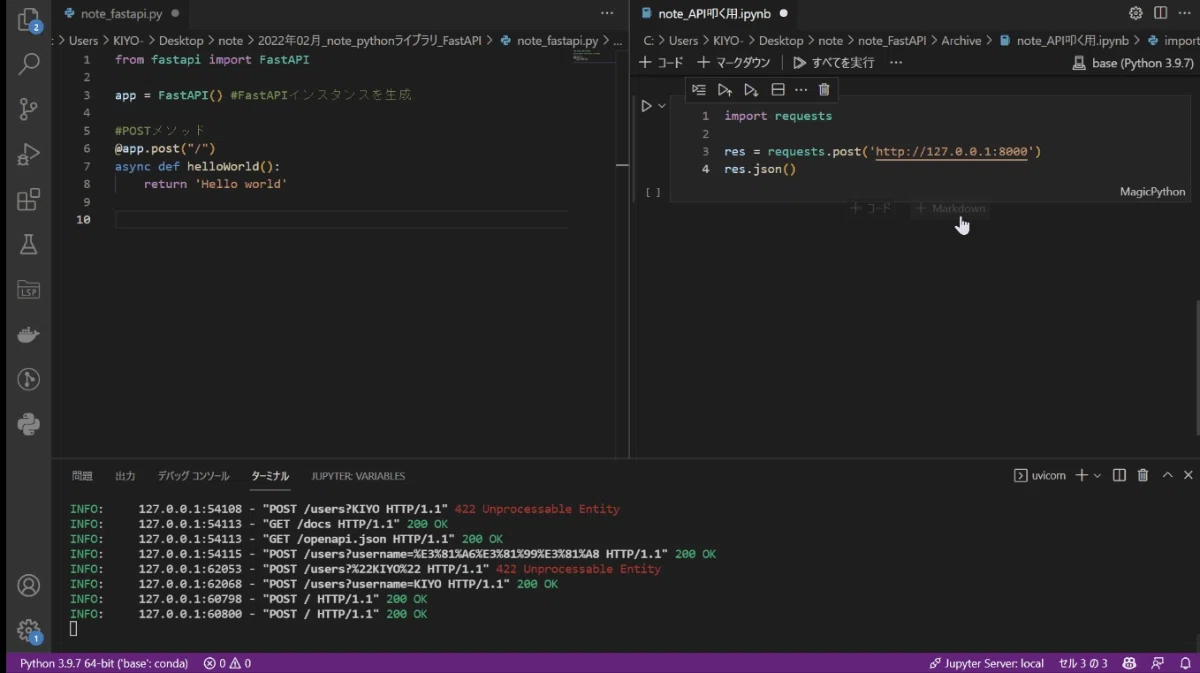Viewport: 1200px width, 673px height.
Task: Open the Docker view
Action: click(29, 335)
